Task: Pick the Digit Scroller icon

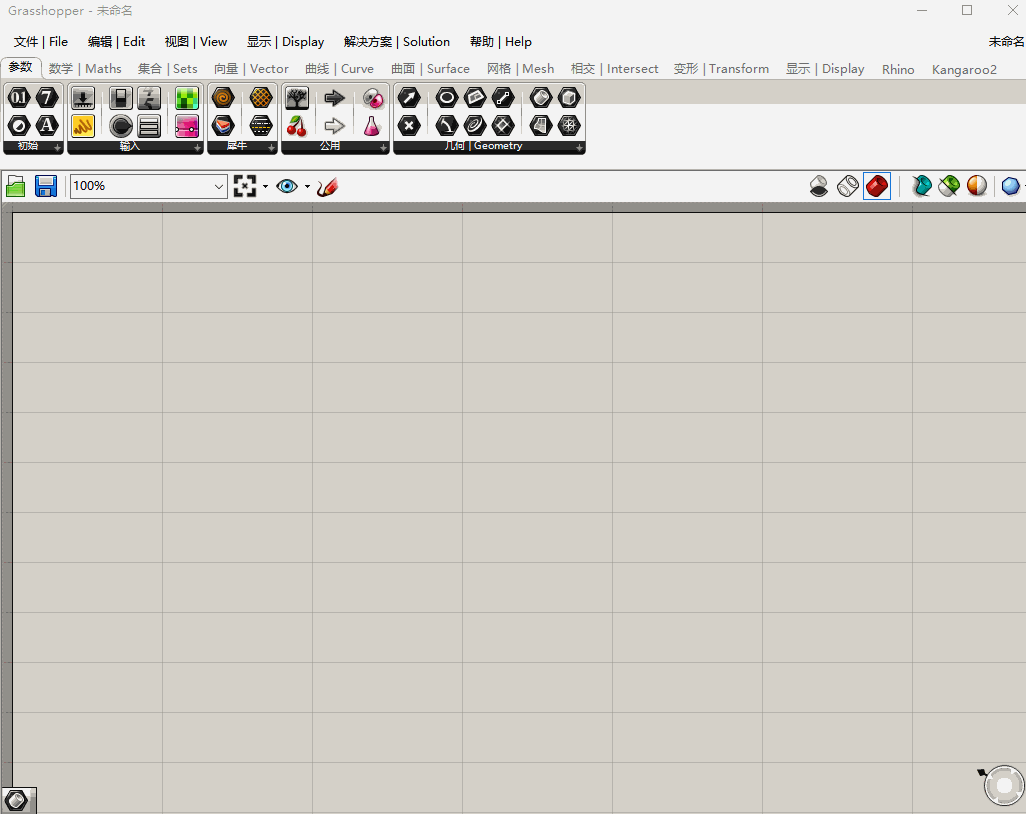Action: 149,98
